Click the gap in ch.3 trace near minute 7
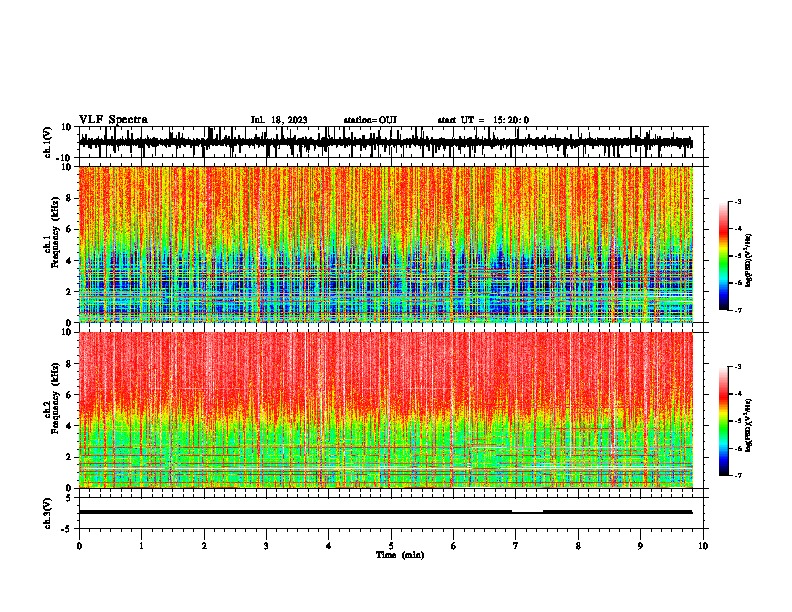This screenshot has width=792, height=612. [x=527, y=512]
